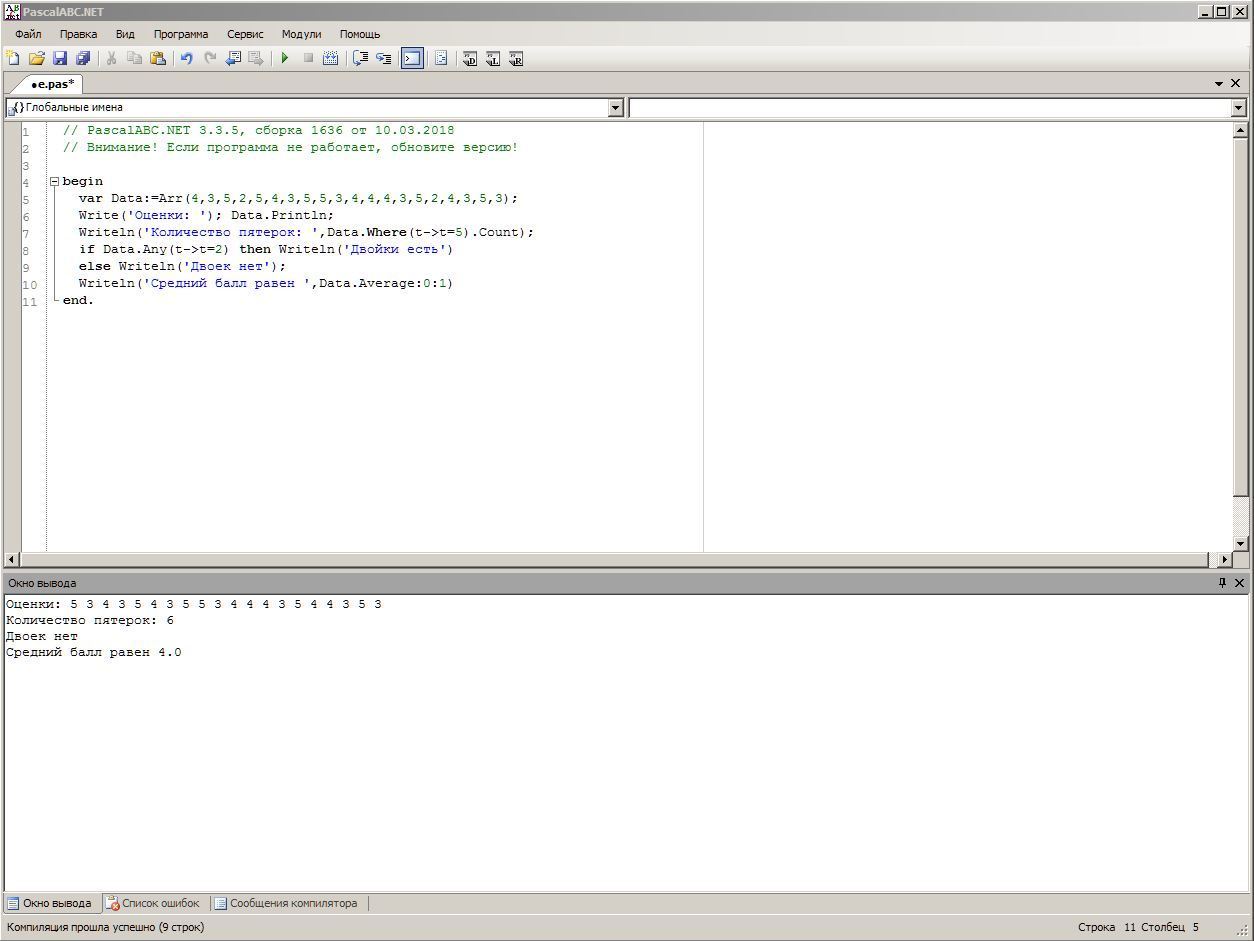Close the output window panel
The height and width of the screenshot is (941, 1254).
1239,583
